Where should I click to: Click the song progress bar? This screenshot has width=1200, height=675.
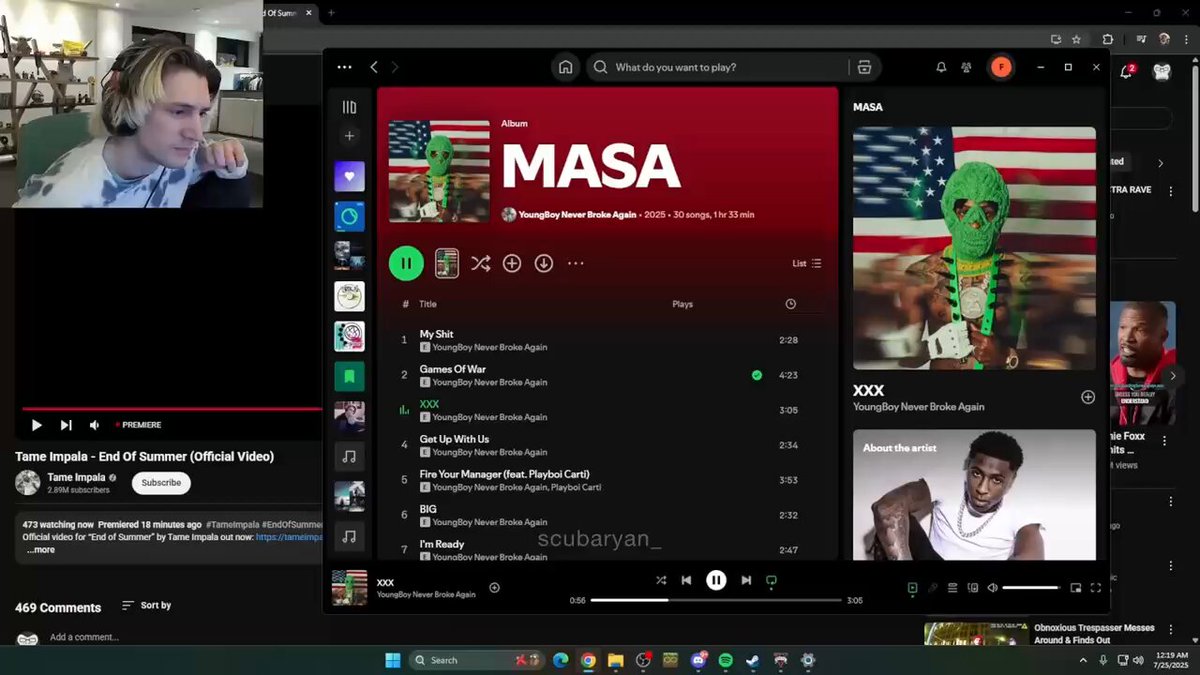(716, 600)
